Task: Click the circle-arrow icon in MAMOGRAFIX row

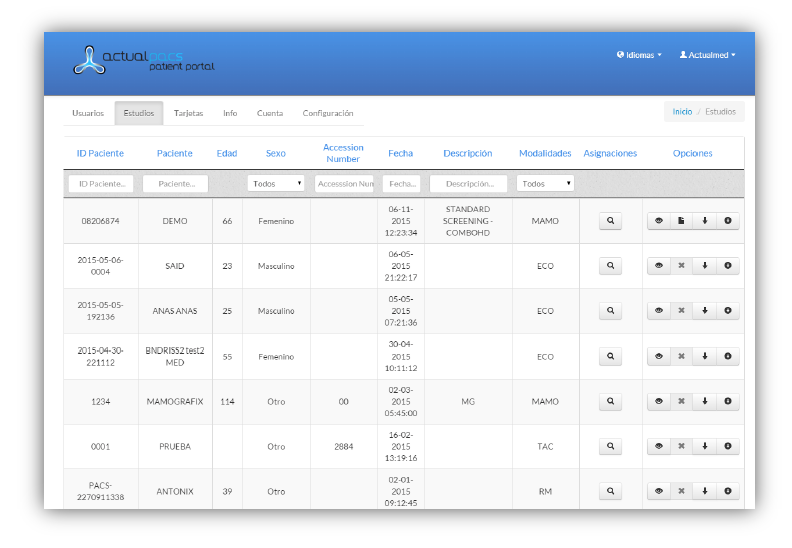Action: (x=728, y=401)
